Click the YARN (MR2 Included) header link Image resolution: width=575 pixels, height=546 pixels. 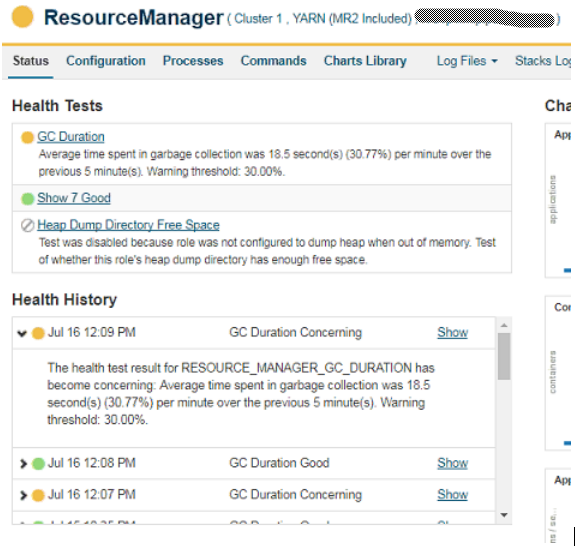pos(352,19)
